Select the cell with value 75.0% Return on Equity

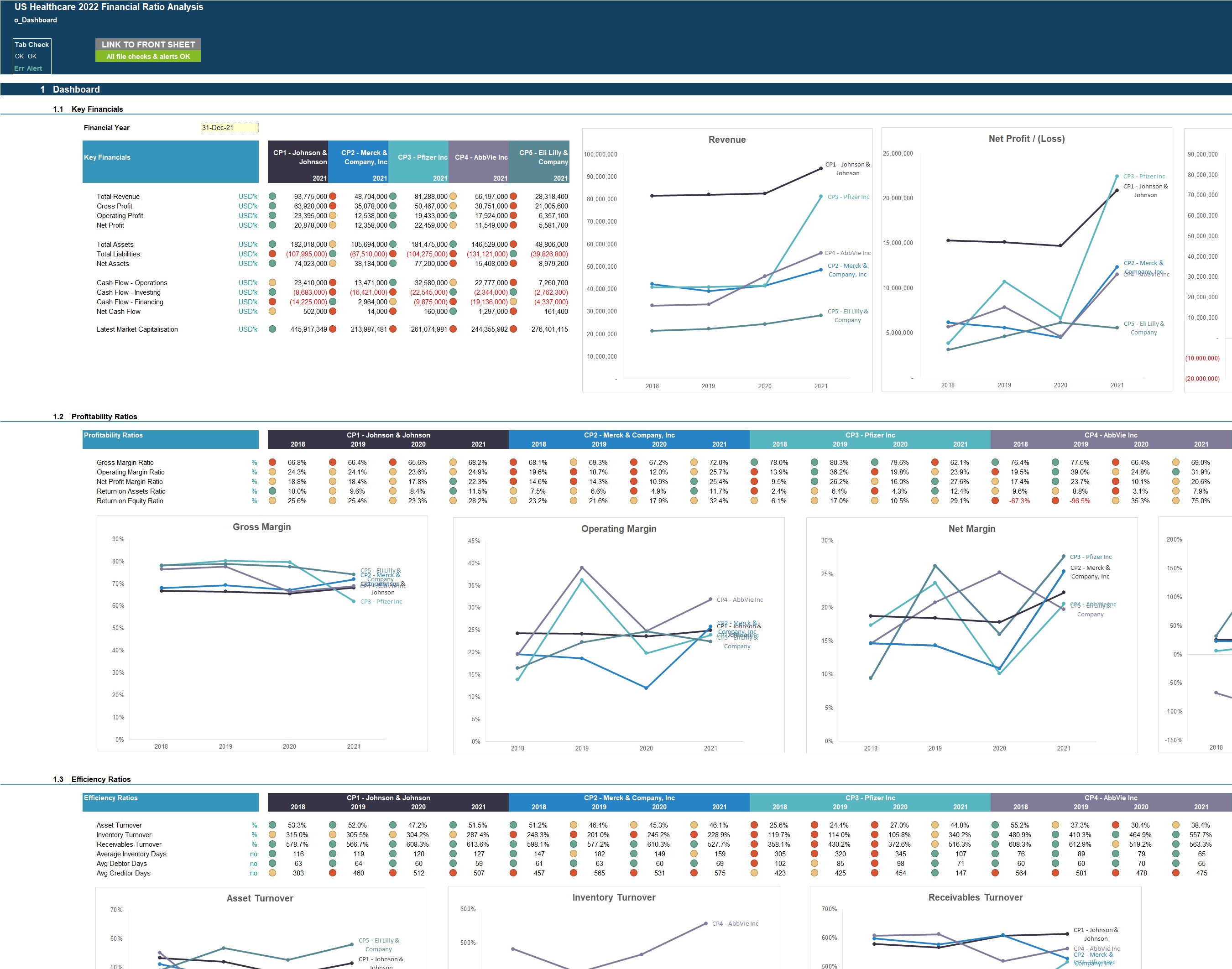[1200, 500]
